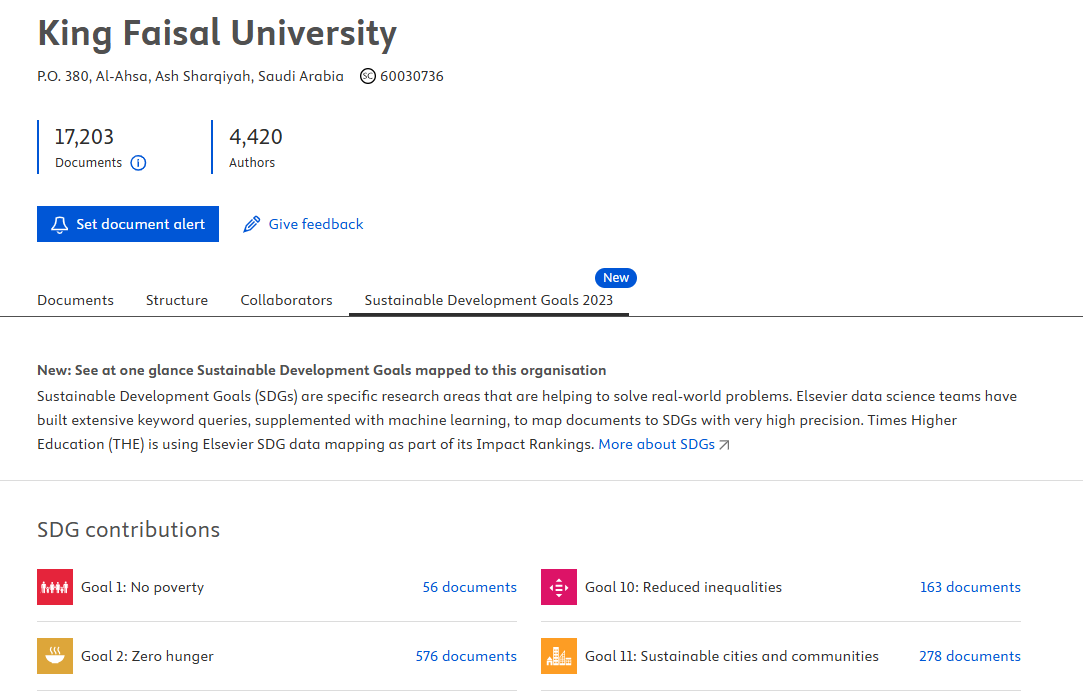Open the More about SDGs link

[x=656, y=444]
